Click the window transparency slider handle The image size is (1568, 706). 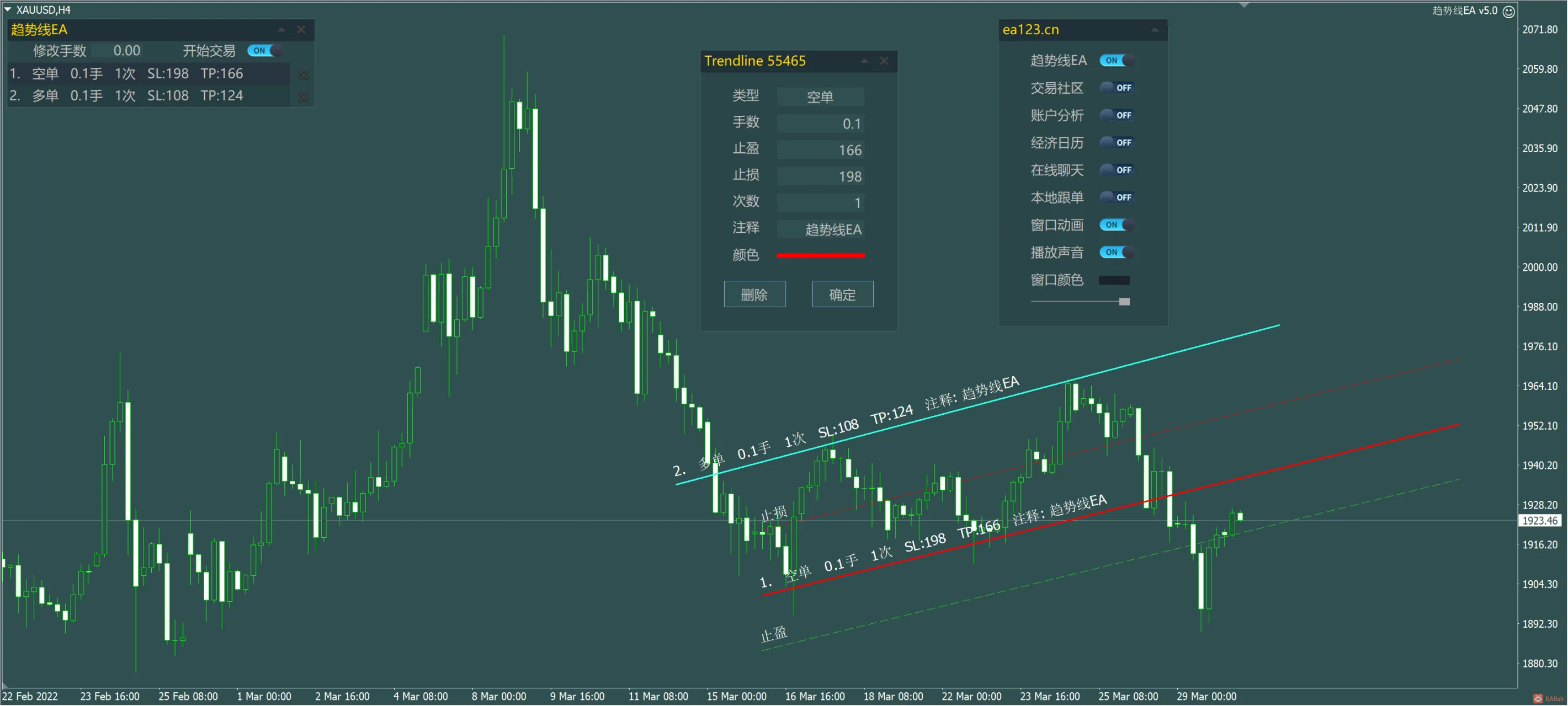tap(1124, 302)
